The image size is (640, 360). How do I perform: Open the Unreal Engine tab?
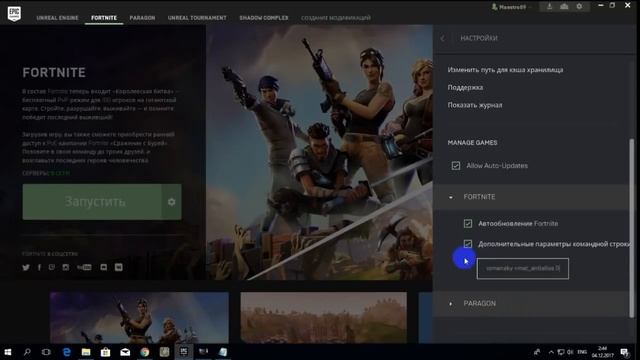pos(57,18)
